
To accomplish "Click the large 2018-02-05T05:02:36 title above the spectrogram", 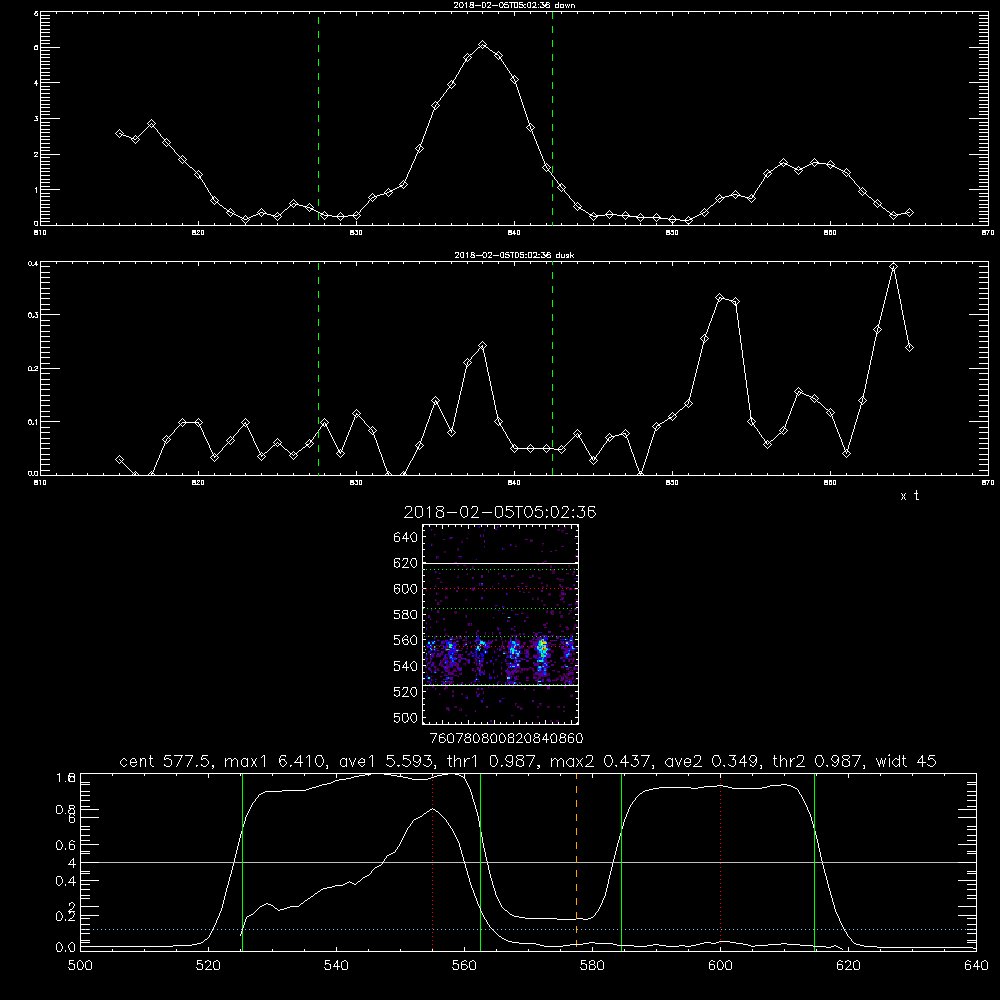I will (x=500, y=512).
